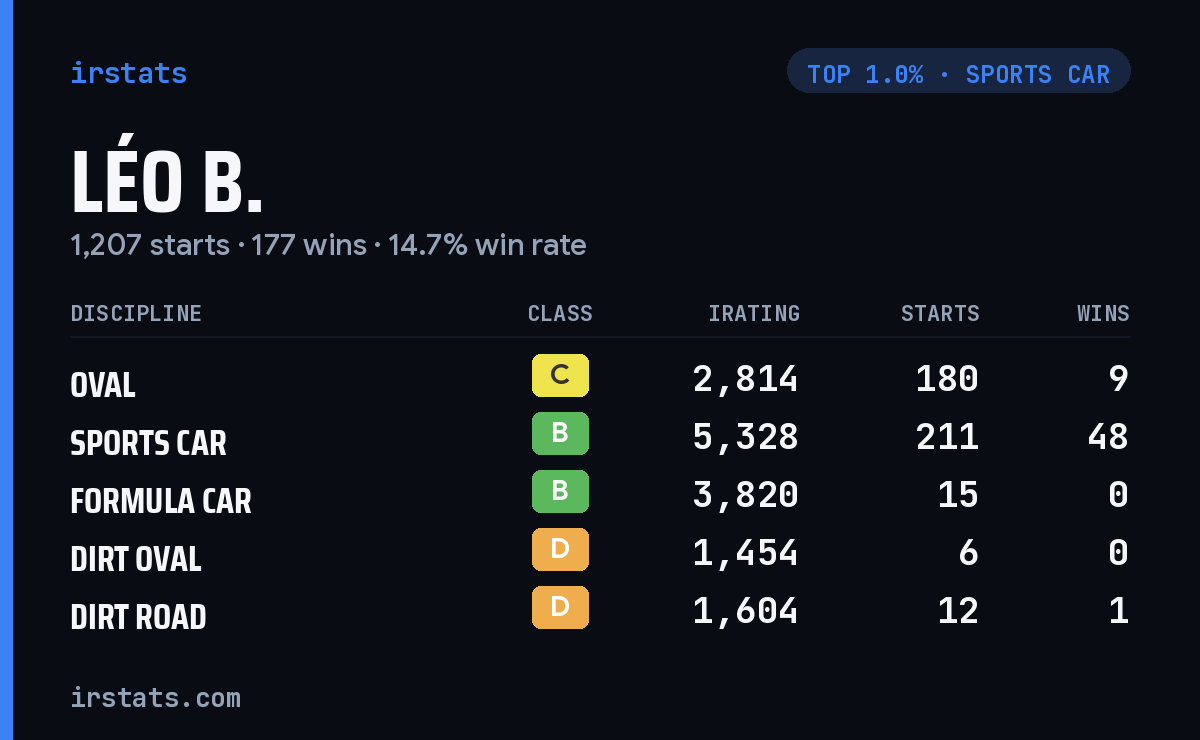This screenshot has height=740, width=1200.
Task: Sort by the DISCIPLINE column header
Action: coord(136,313)
